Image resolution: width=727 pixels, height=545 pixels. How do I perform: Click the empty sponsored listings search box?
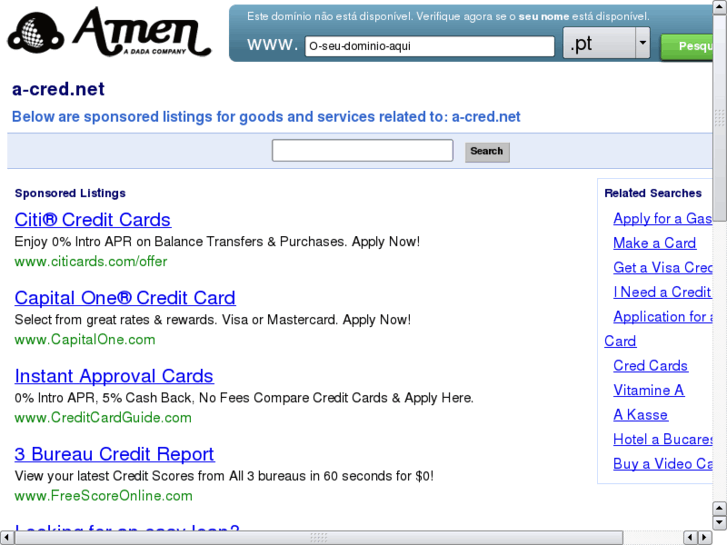363,150
